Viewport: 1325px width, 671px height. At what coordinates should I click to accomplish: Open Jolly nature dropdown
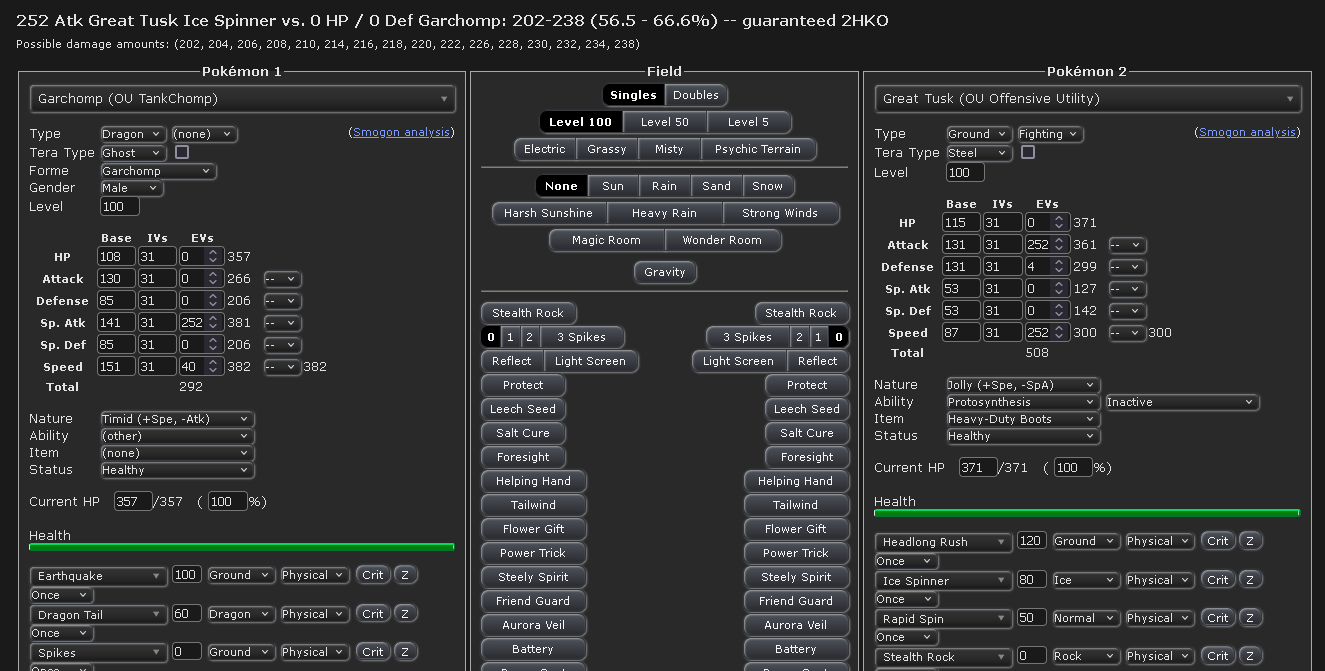coord(1023,385)
